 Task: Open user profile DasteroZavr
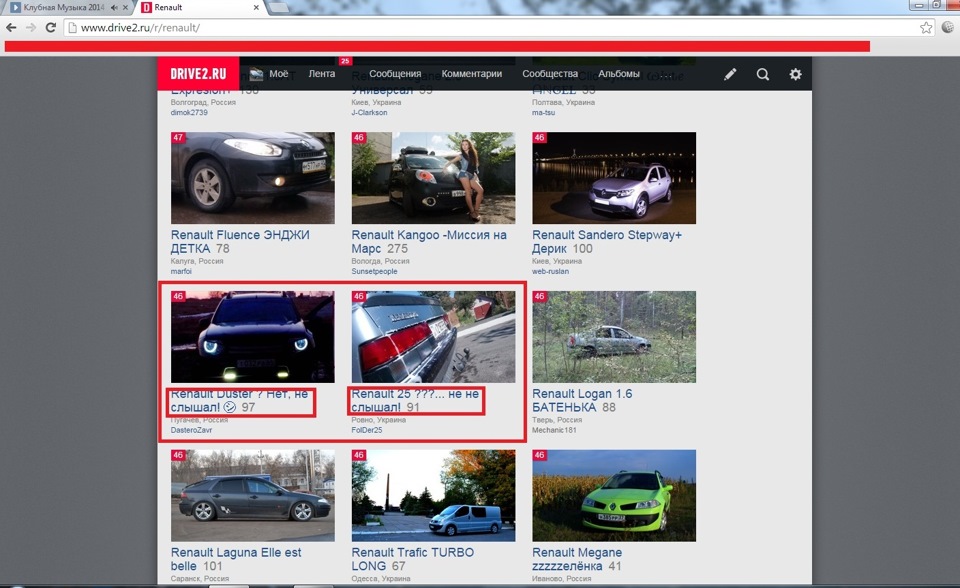coord(191,430)
